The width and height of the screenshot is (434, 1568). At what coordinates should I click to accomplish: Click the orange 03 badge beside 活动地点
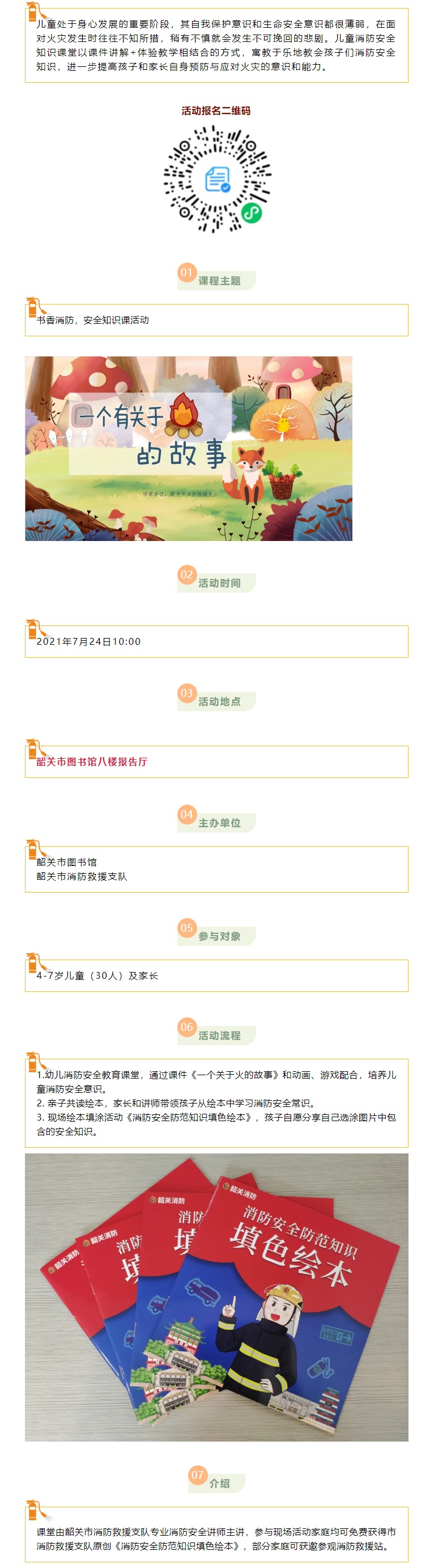186,692
